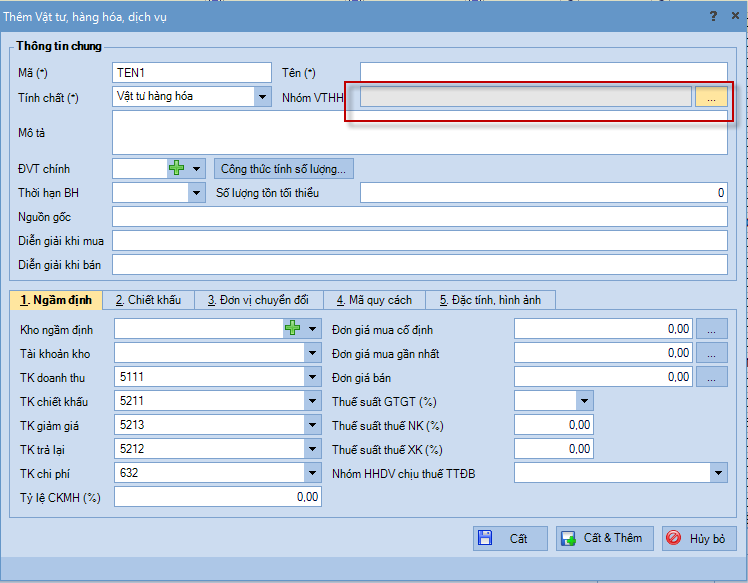Click into the Tên name input field

point(543,73)
